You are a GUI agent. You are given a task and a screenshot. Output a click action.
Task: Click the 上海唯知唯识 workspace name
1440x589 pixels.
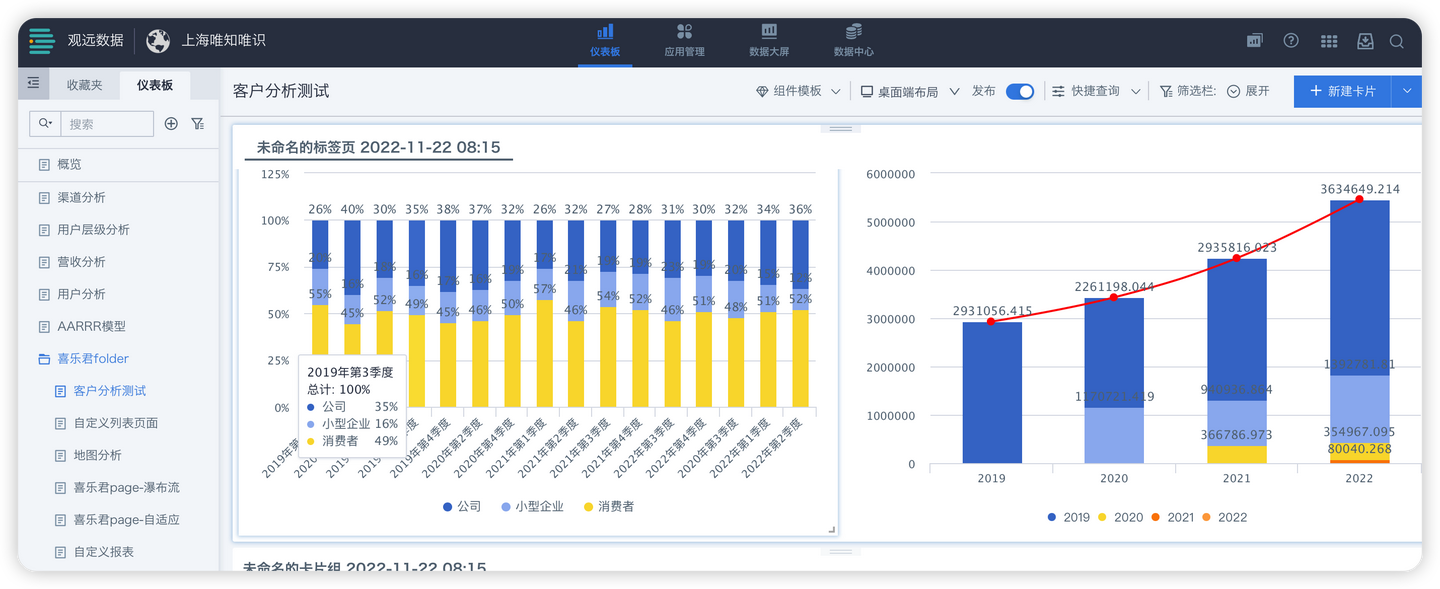coord(223,41)
